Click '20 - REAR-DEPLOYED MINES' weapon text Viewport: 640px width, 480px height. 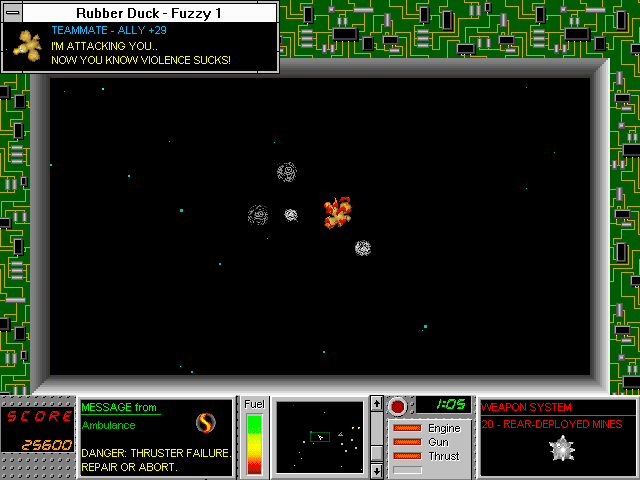(x=552, y=424)
